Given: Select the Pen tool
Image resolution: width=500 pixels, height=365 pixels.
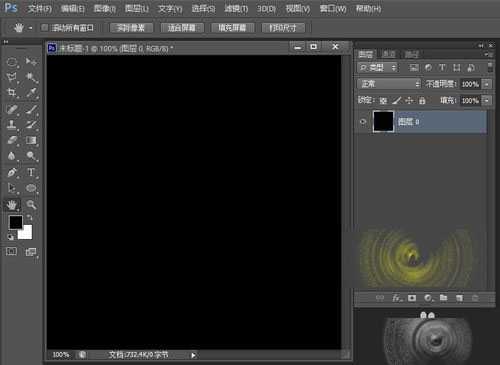Looking at the screenshot, I should click(12, 172).
